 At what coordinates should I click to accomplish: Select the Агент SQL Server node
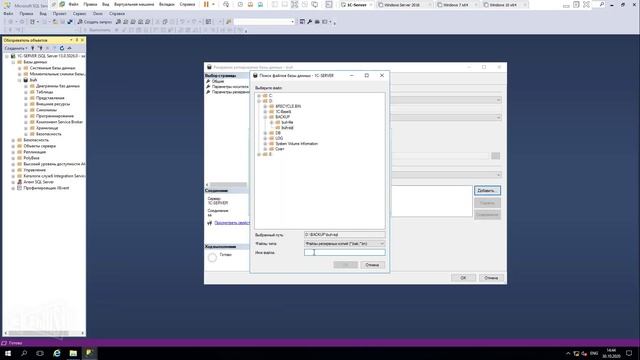pyautogui.click(x=38, y=182)
